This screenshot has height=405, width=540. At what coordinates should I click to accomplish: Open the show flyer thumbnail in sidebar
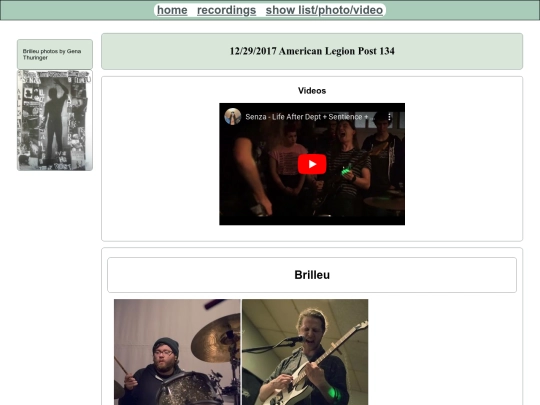coord(55,120)
